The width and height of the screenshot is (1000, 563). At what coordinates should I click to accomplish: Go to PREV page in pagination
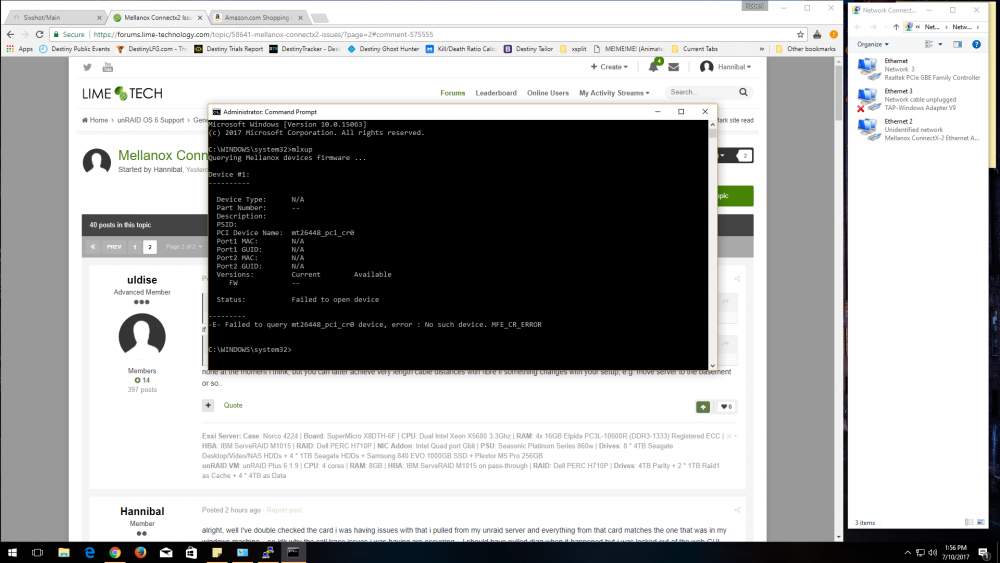click(x=114, y=247)
